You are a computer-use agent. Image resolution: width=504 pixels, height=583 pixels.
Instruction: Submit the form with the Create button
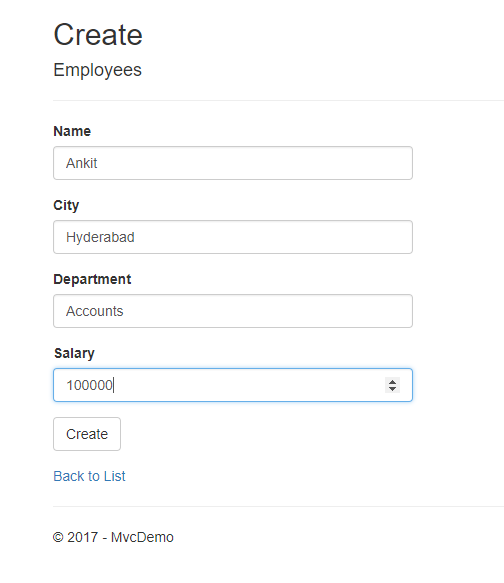87,434
